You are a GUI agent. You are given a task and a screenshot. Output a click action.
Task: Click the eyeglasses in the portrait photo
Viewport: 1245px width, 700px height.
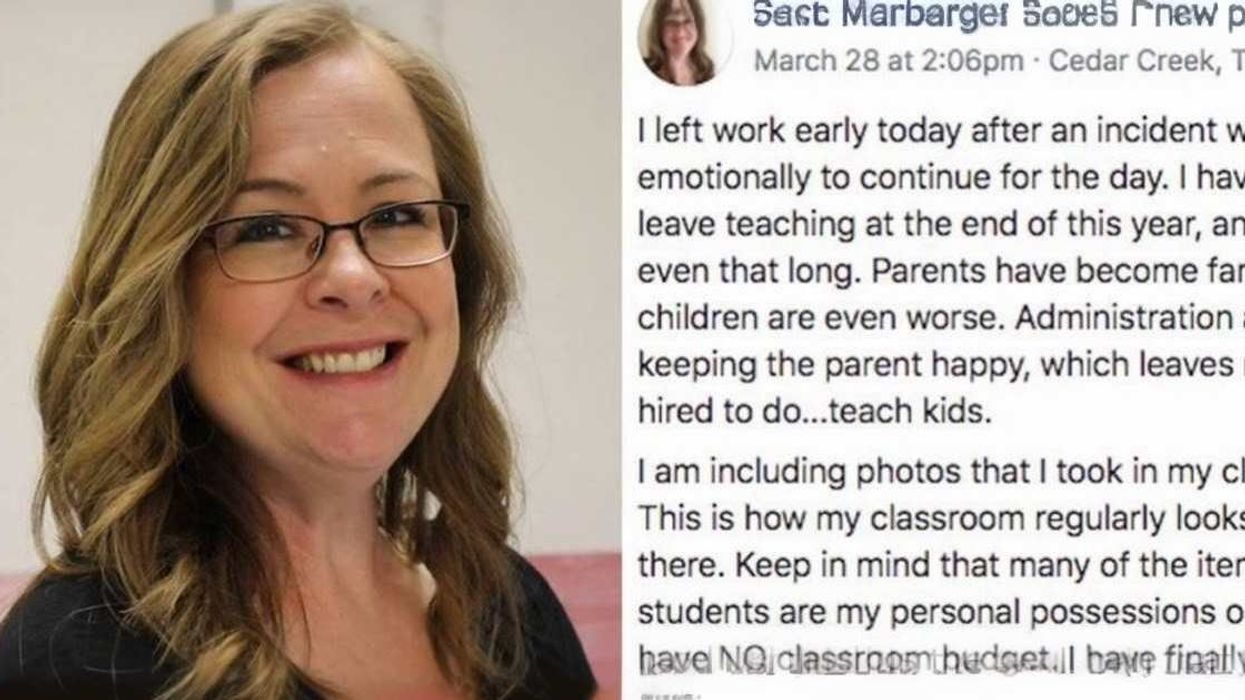(x=335, y=240)
